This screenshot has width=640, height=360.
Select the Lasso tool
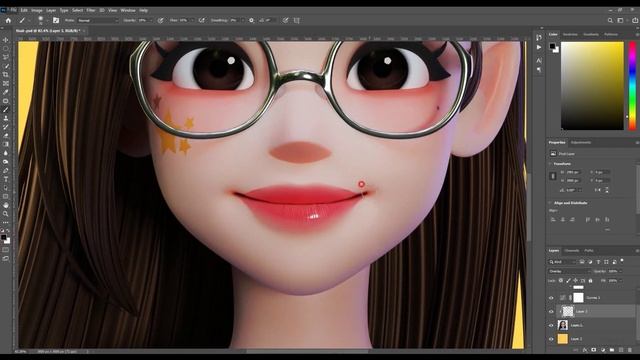(6, 57)
